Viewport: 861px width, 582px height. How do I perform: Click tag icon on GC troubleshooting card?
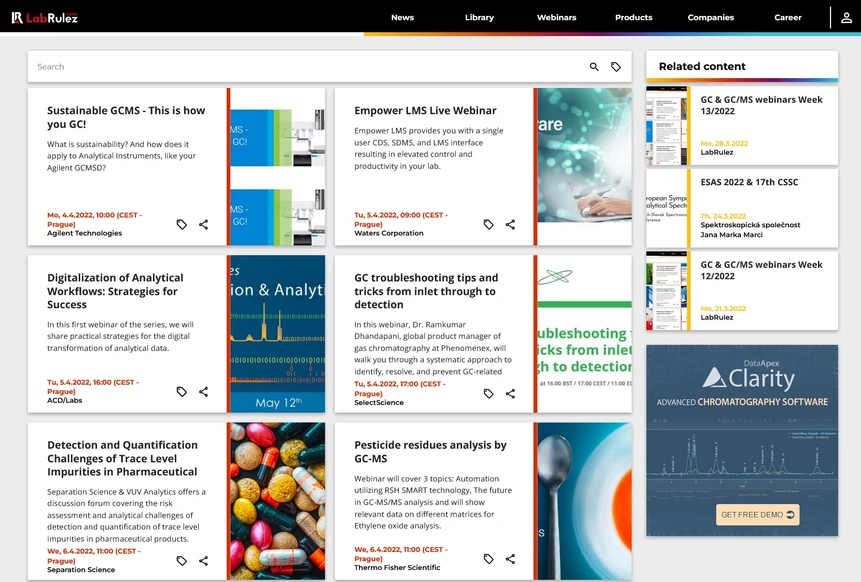pos(489,393)
